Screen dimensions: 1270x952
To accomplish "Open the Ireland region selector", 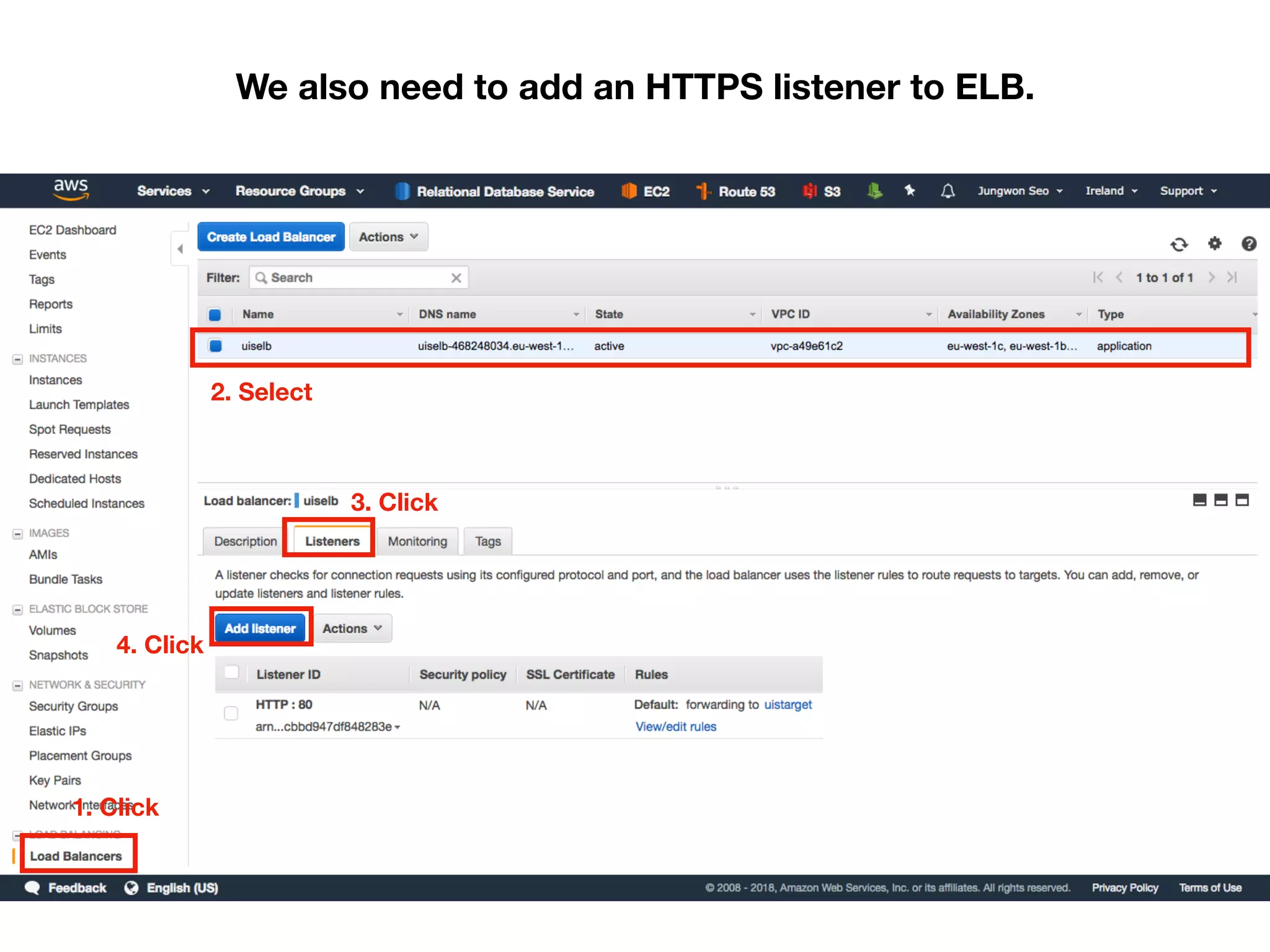I will coord(1111,191).
